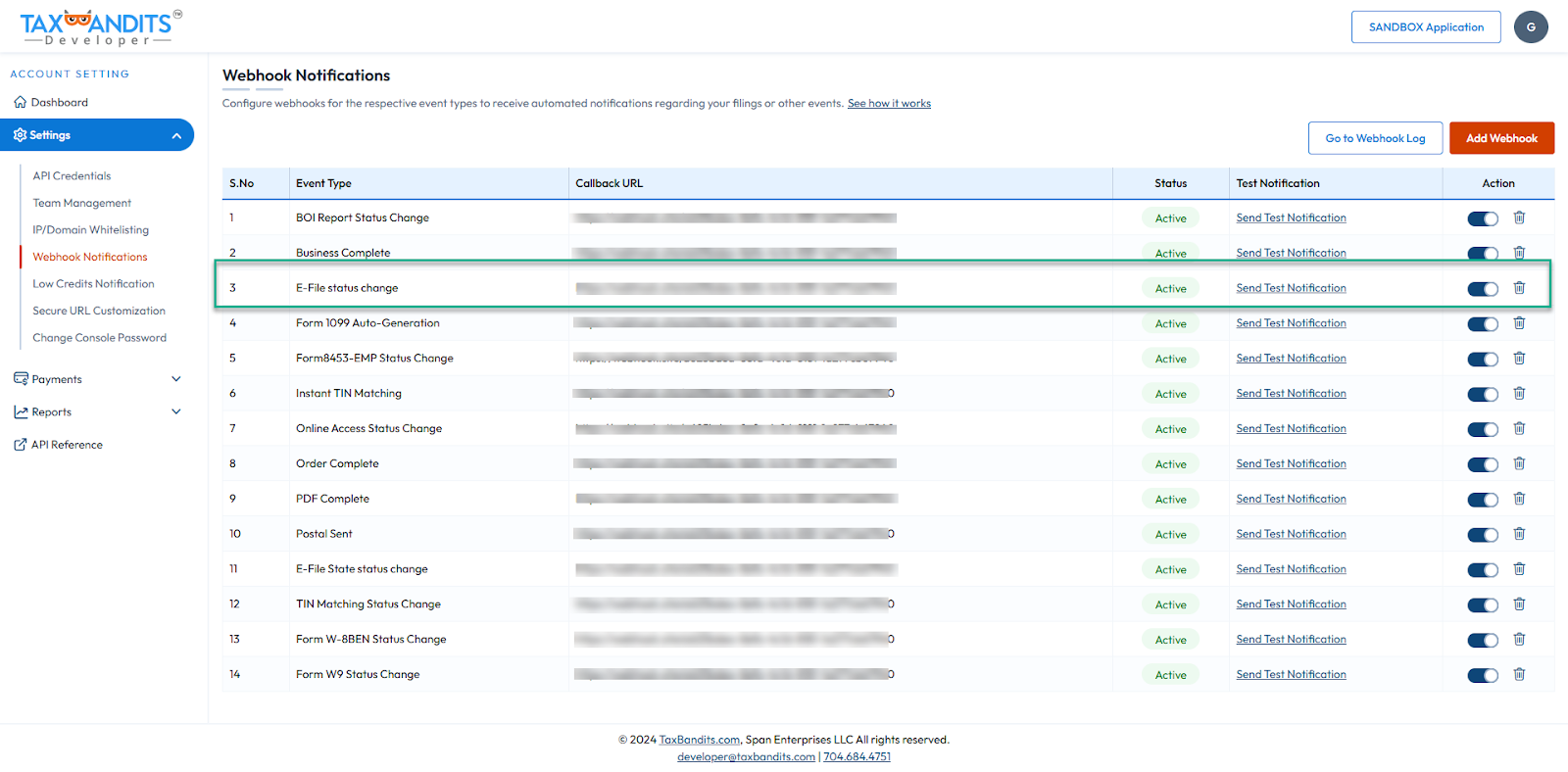
Task: Delete the TIN Matching Status Change webhook
Action: [1519, 604]
